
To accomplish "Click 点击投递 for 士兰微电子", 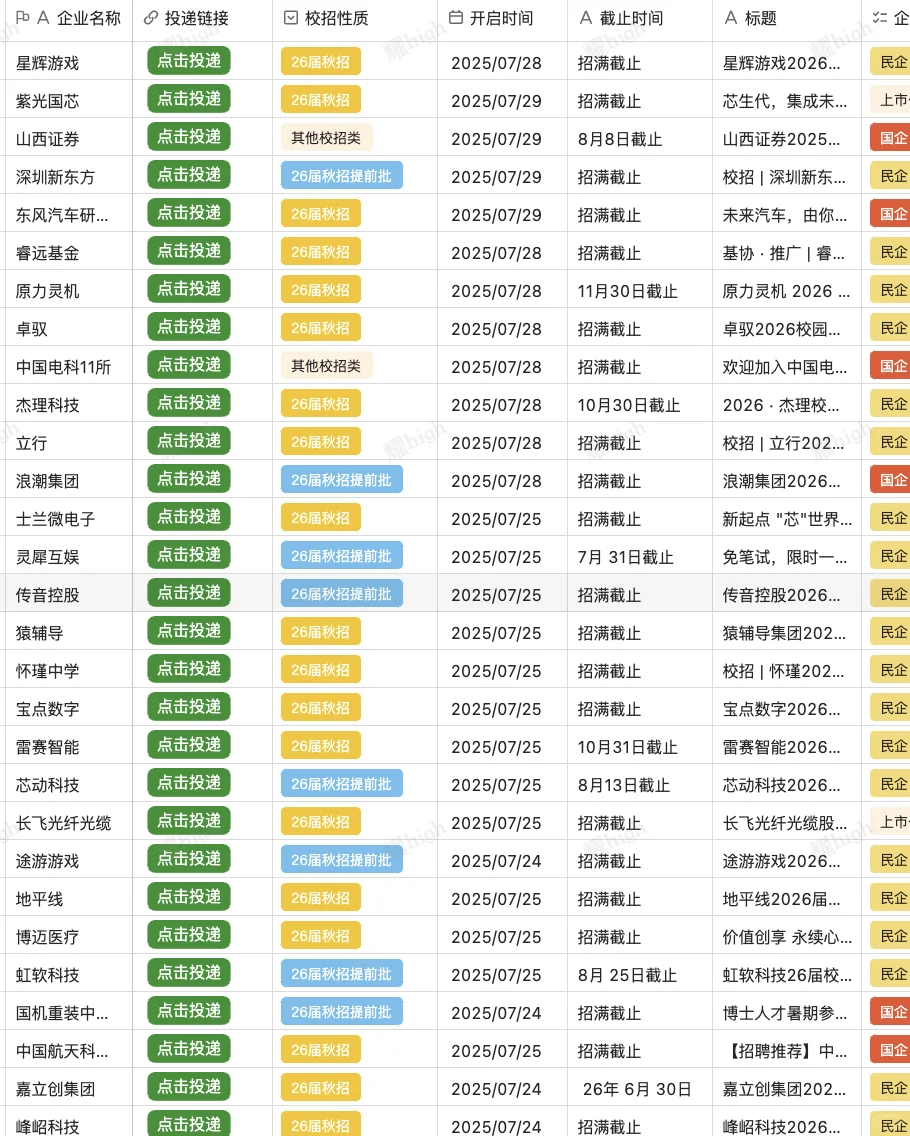I will [x=188, y=517].
